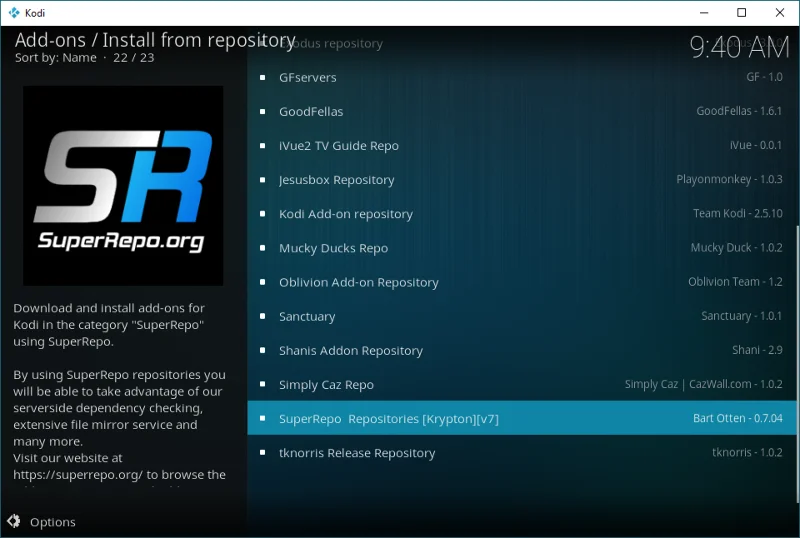Screen dimensions: 800x538
Task: Click the Team Kodi - 2.5.10 version text
Action: (737, 213)
